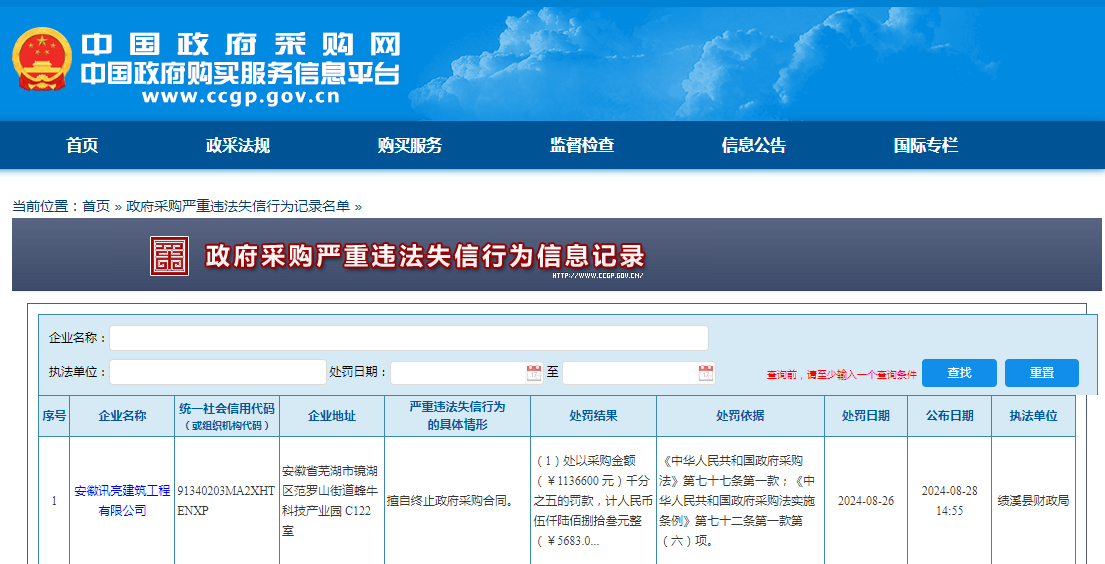Open the end date calendar icon

pos(706,373)
